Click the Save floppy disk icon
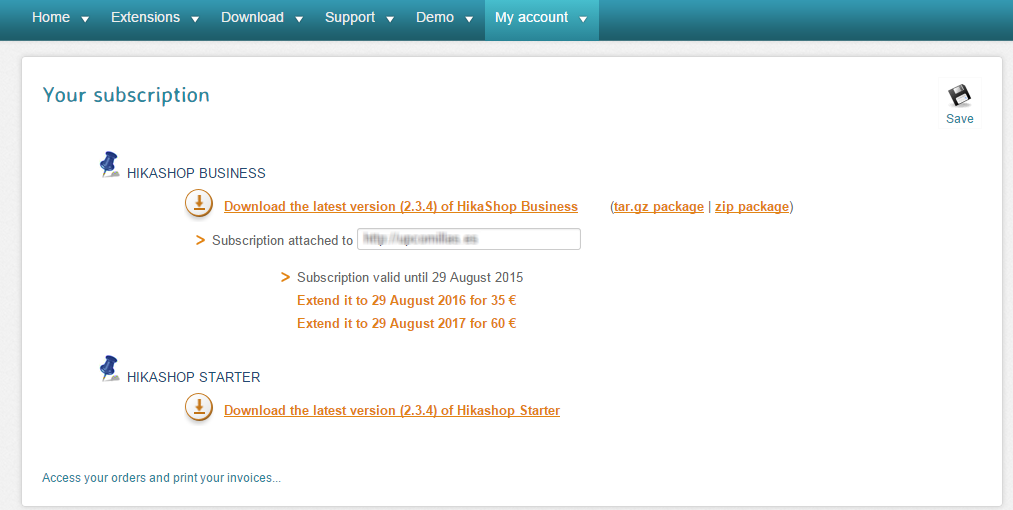The image size is (1013, 510). tap(959, 95)
